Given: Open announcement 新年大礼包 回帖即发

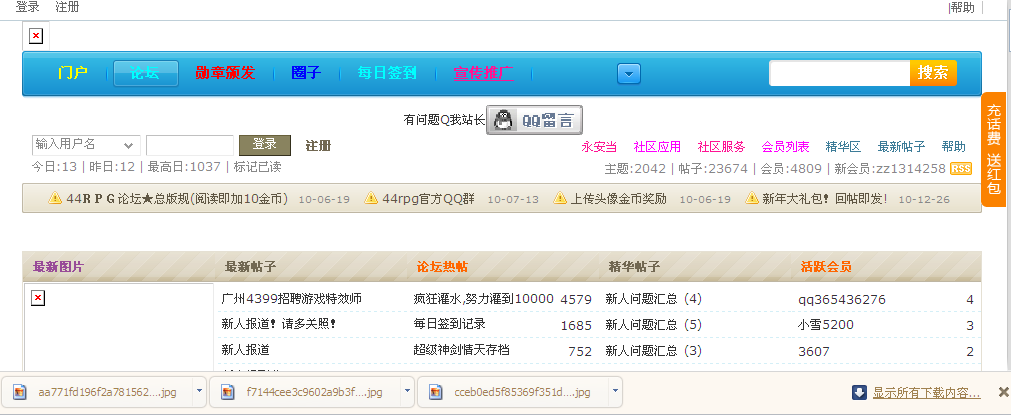Looking at the screenshot, I should (825, 198).
